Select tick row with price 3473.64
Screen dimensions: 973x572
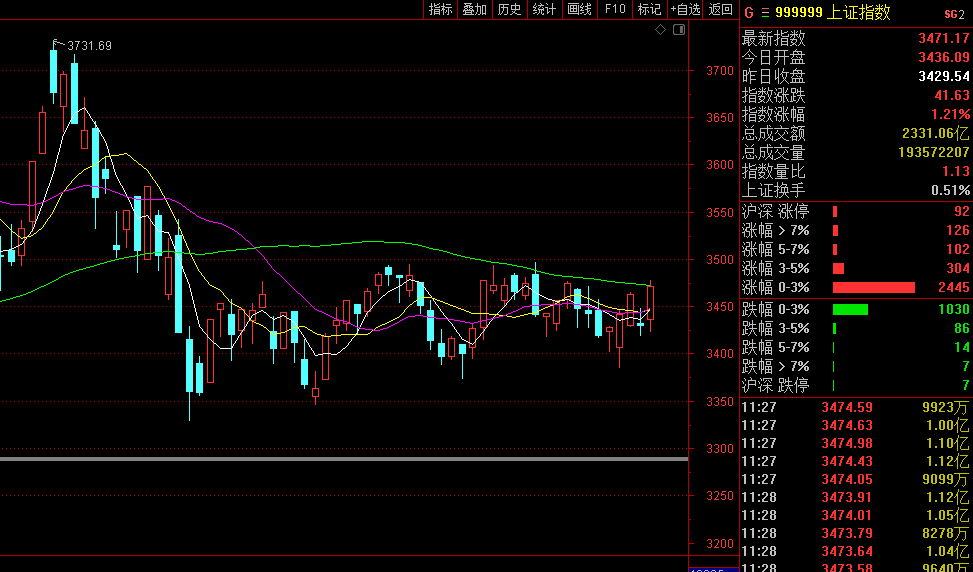[x=855, y=552]
